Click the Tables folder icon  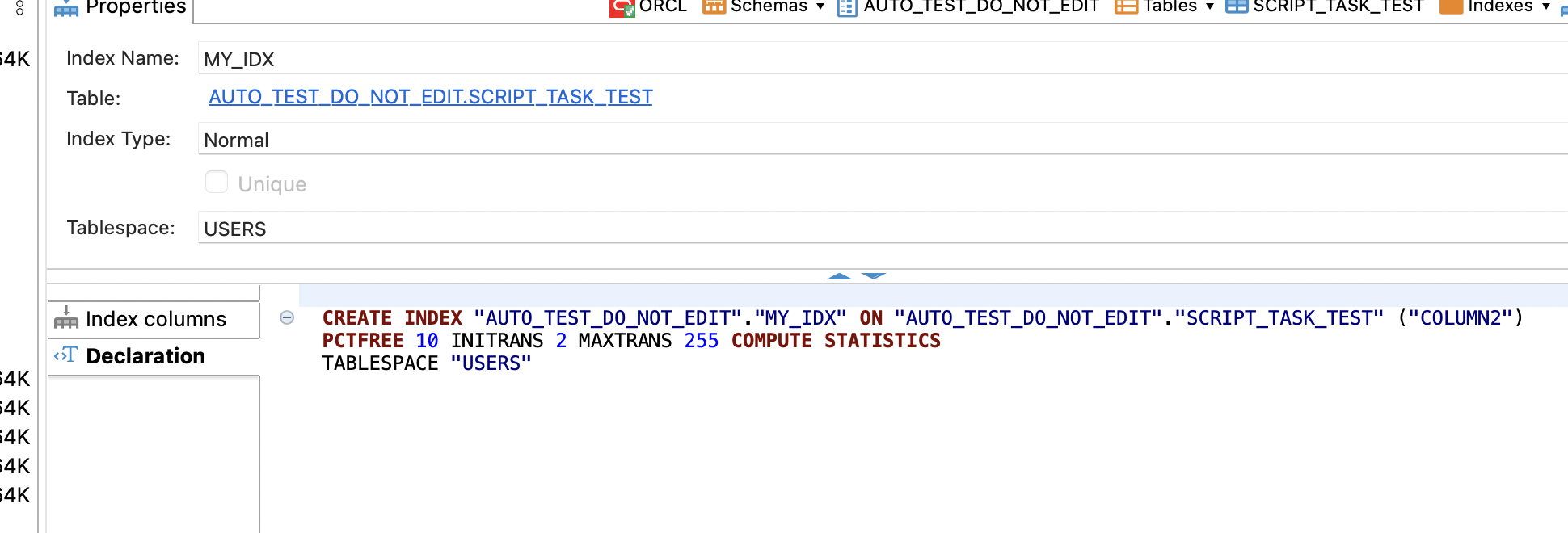(x=1126, y=6)
